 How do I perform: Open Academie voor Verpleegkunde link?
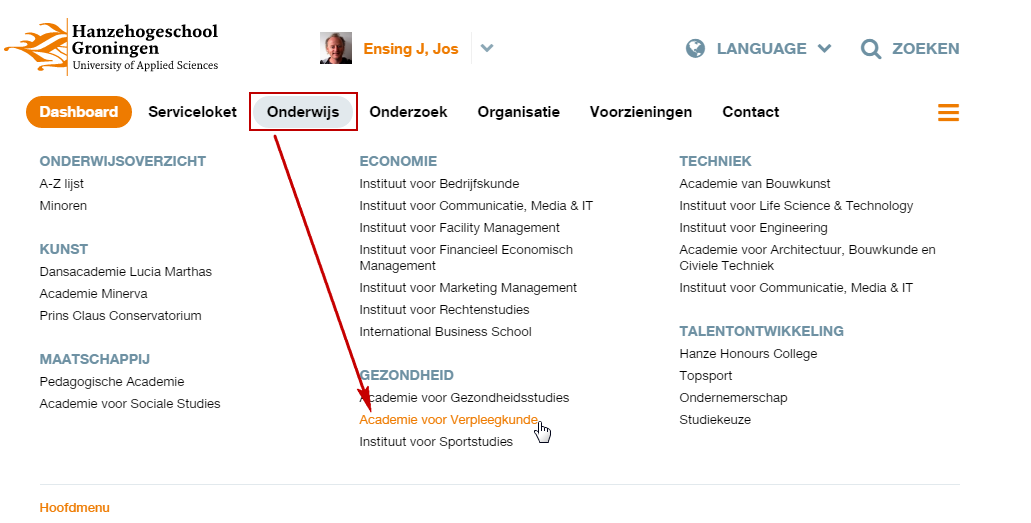pos(448,420)
